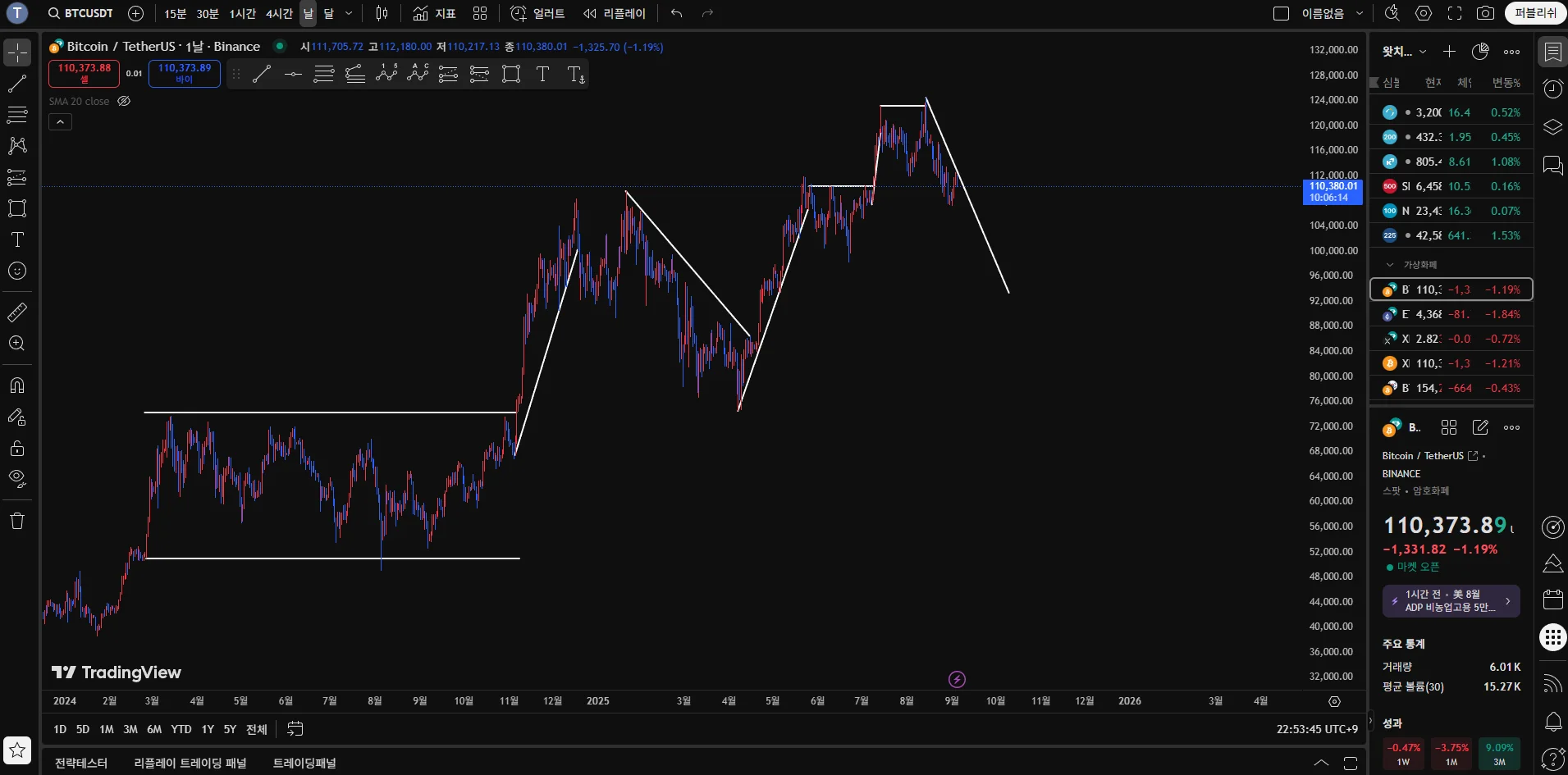The height and width of the screenshot is (775, 1568).
Task: Toggle hide all drawings eye icon
Action: pyautogui.click(x=17, y=479)
